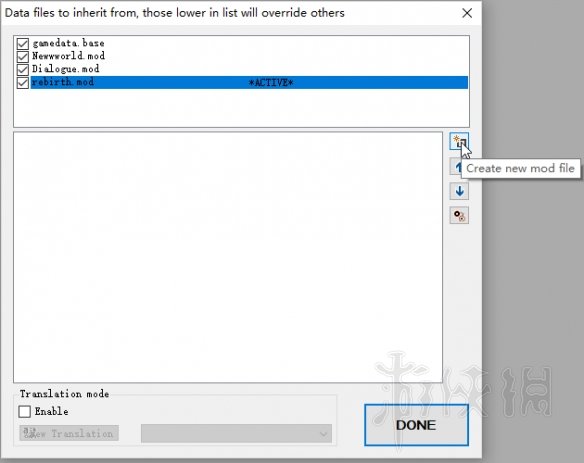Open the translation language dropdown
Image resolution: width=584 pixels, height=463 pixels.
click(x=236, y=434)
